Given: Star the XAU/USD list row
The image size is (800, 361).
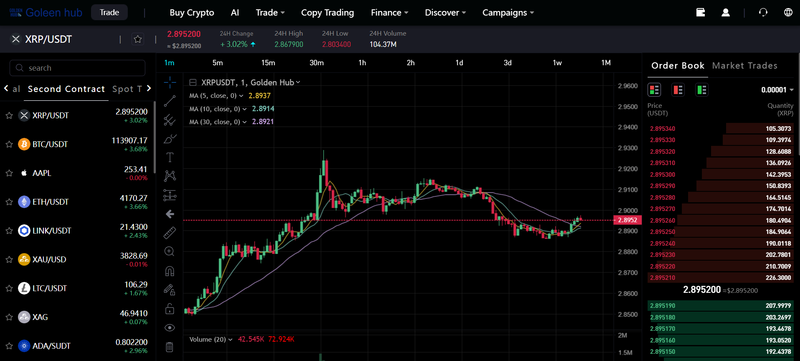Looking at the screenshot, I should pyautogui.click(x=9, y=260).
